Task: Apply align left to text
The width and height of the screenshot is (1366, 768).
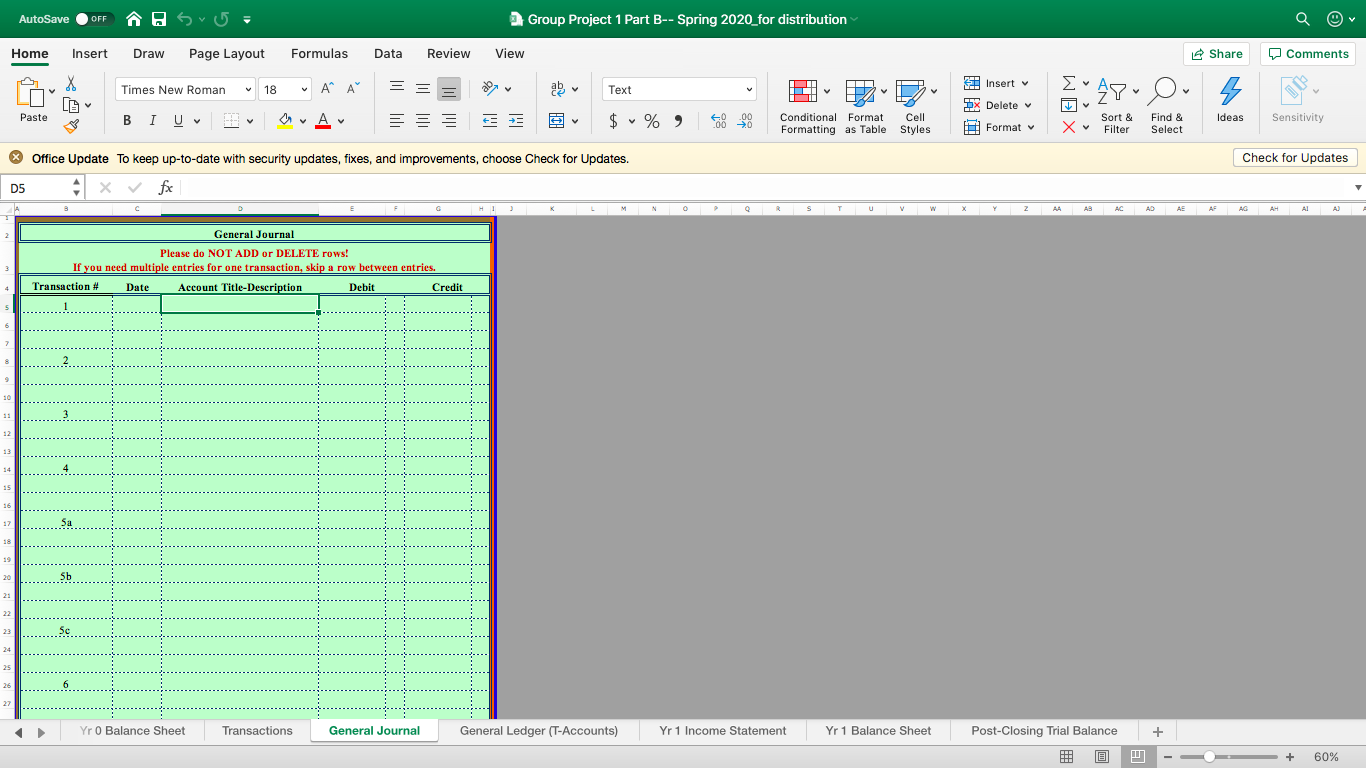Action: pyautogui.click(x=397, y=121)
